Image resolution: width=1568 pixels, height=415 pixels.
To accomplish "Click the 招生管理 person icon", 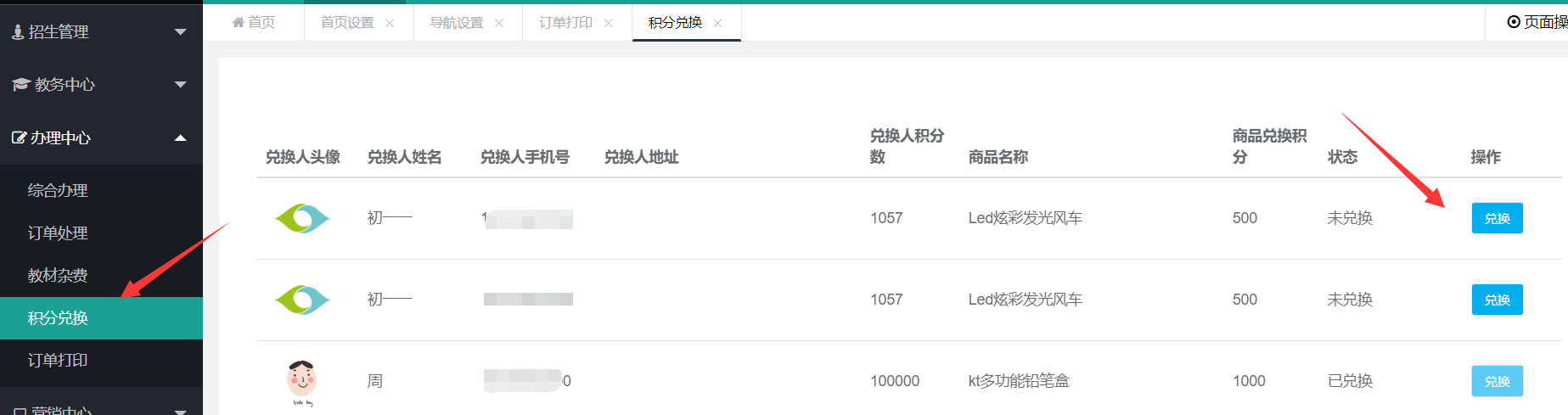I will 18,32.
